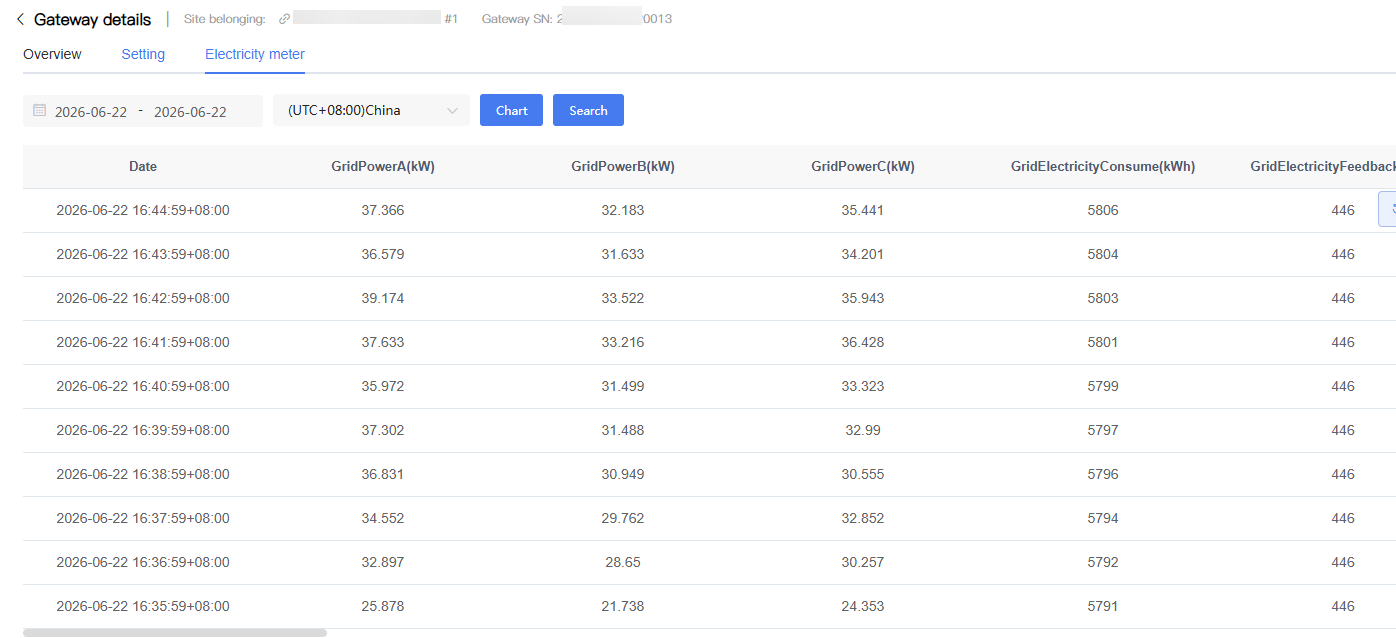Select row dated 2026-06-22 16:43:59+08:00
The image size is (1396, 638).
pyautogui.click(x=709, y=255)
